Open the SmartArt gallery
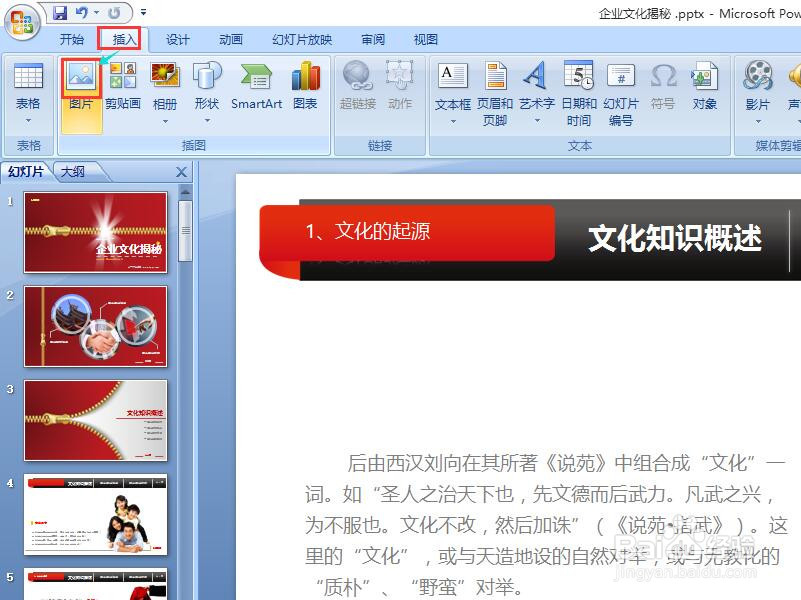The width and height of the screenshot is (801, 600). tap(256, 90)
